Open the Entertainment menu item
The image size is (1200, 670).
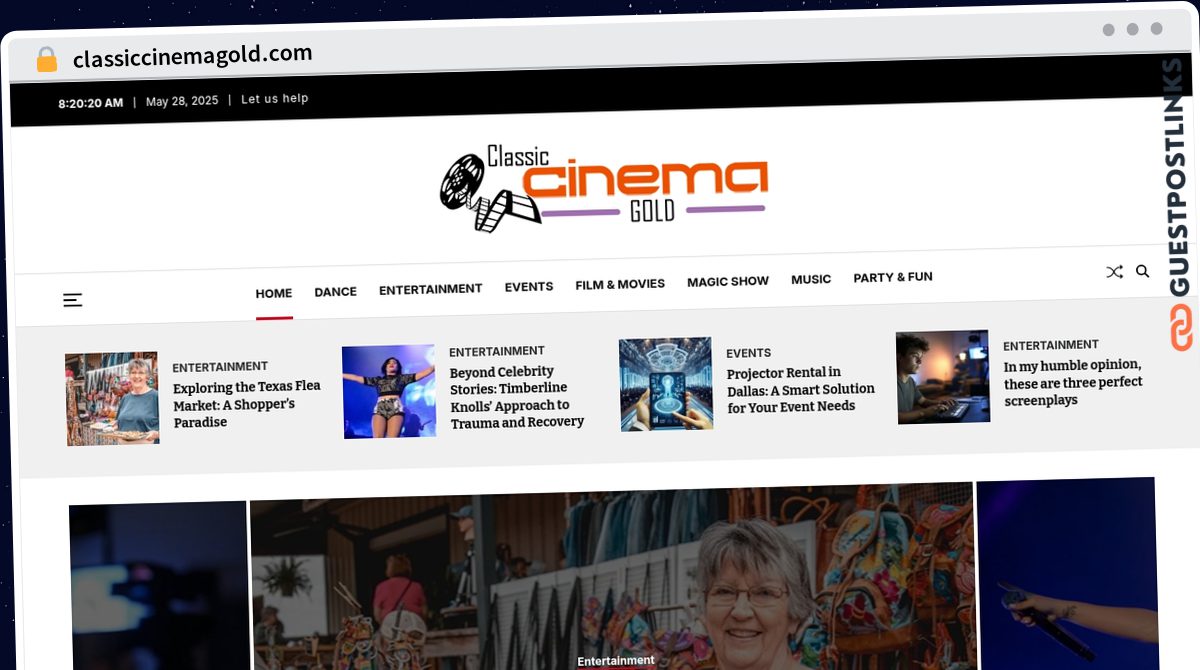point(430,289)
